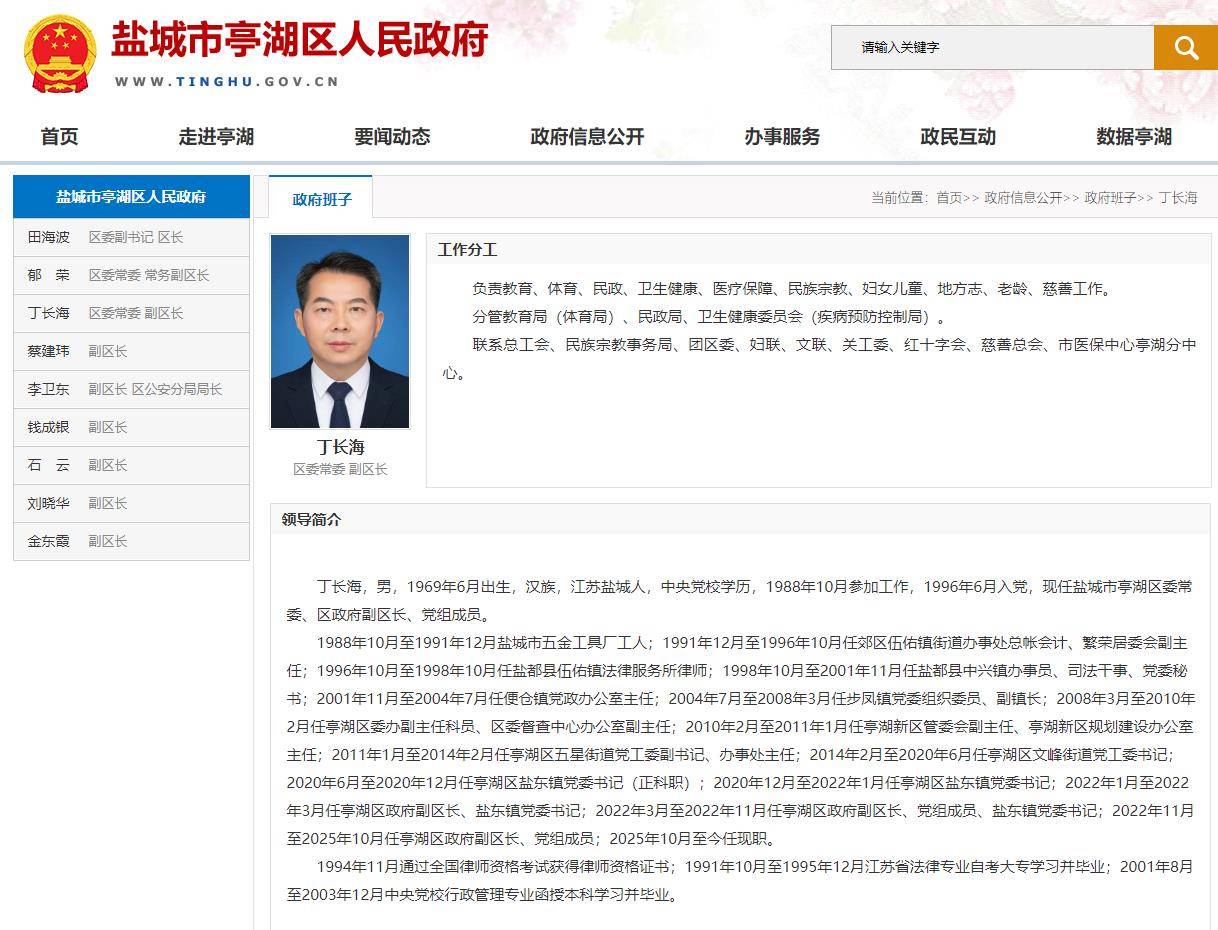Click 金东霞 副区长 sidebar entry
The height and width of the screenshot is (930, 1218).
pyautogui.click(x=131, y=542)
